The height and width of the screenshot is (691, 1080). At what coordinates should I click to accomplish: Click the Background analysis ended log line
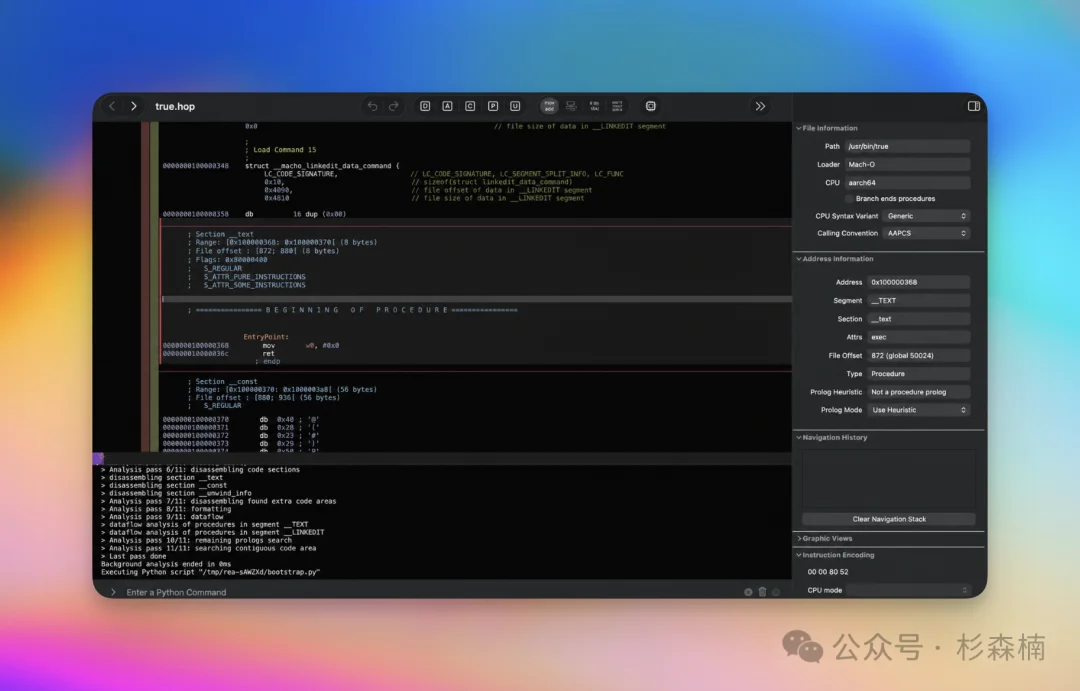click(166, 564)
